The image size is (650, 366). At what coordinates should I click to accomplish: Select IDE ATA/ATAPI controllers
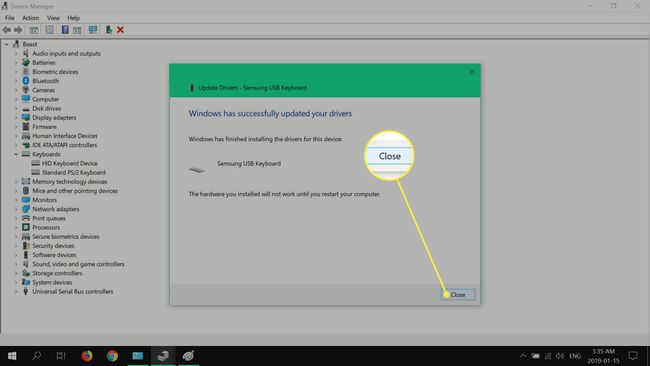[x=64, y=145]
